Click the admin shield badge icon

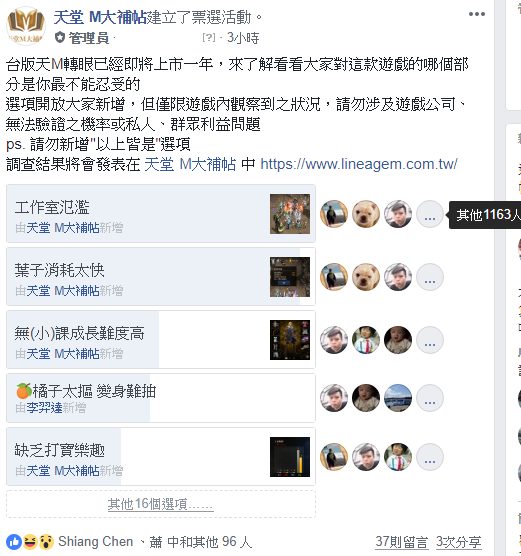[60, 37]
